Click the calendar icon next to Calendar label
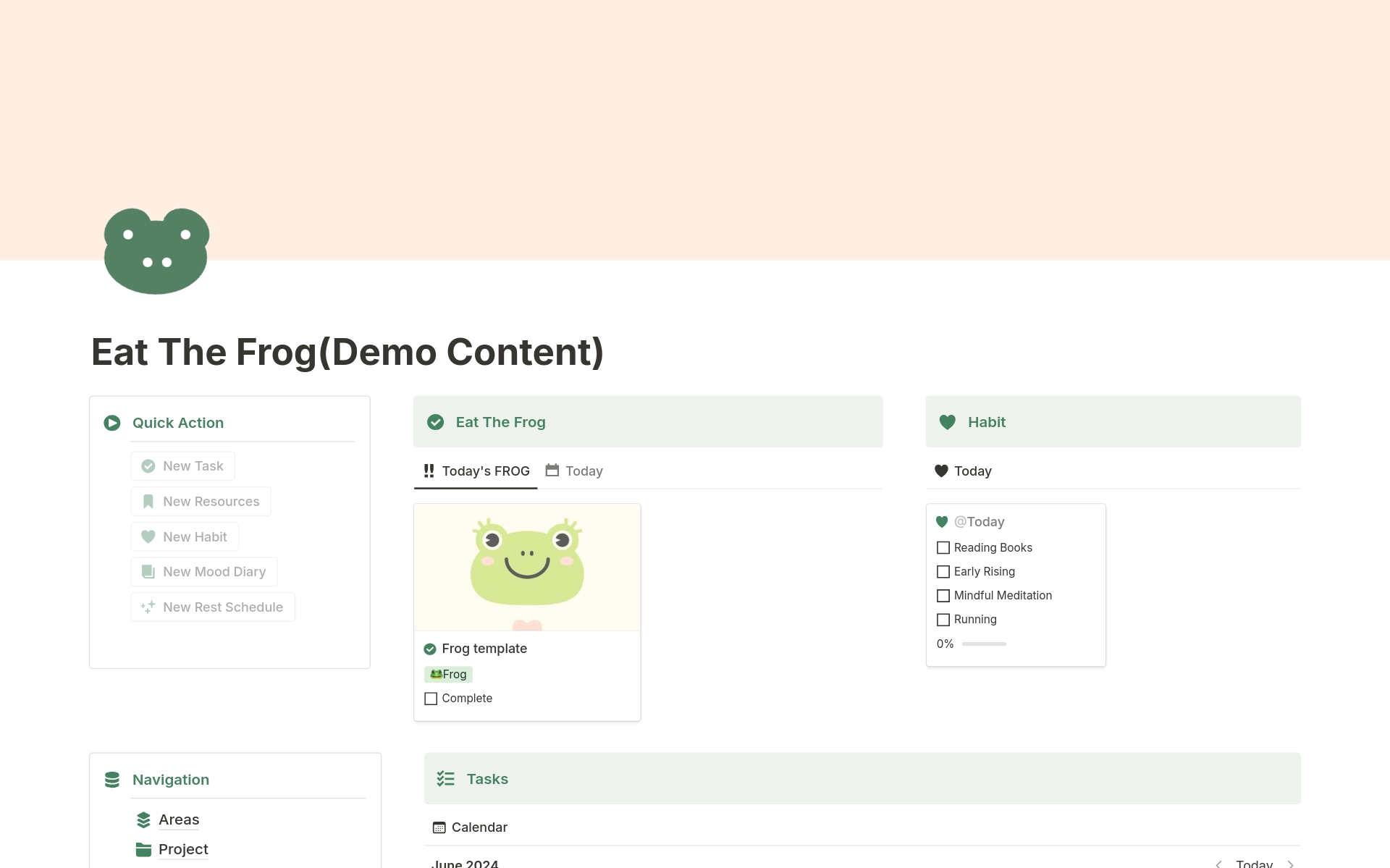1390x868 pixels. click(438, 827)
